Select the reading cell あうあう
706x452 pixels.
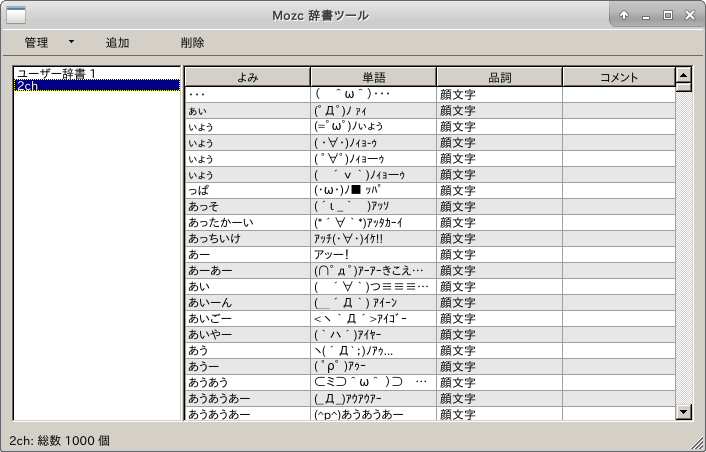[x=248, y=382]
